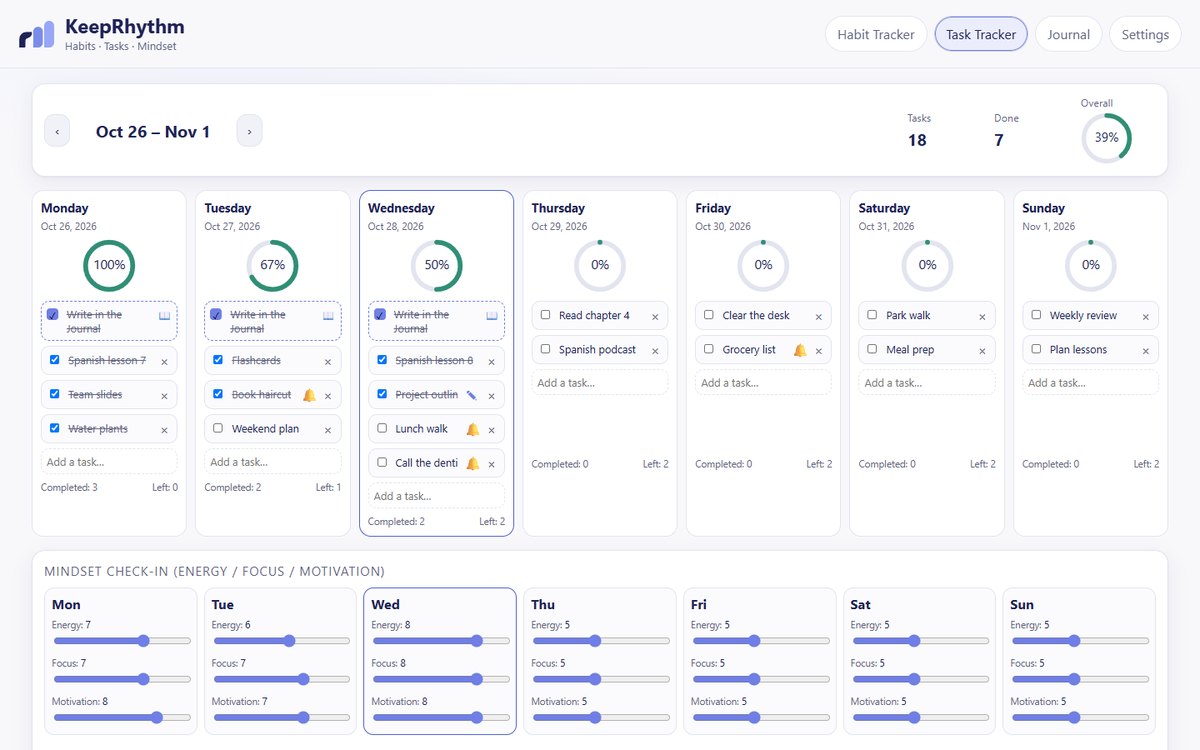Remove the Park walk task
The image size is (1200, 750).
(982, 316)
